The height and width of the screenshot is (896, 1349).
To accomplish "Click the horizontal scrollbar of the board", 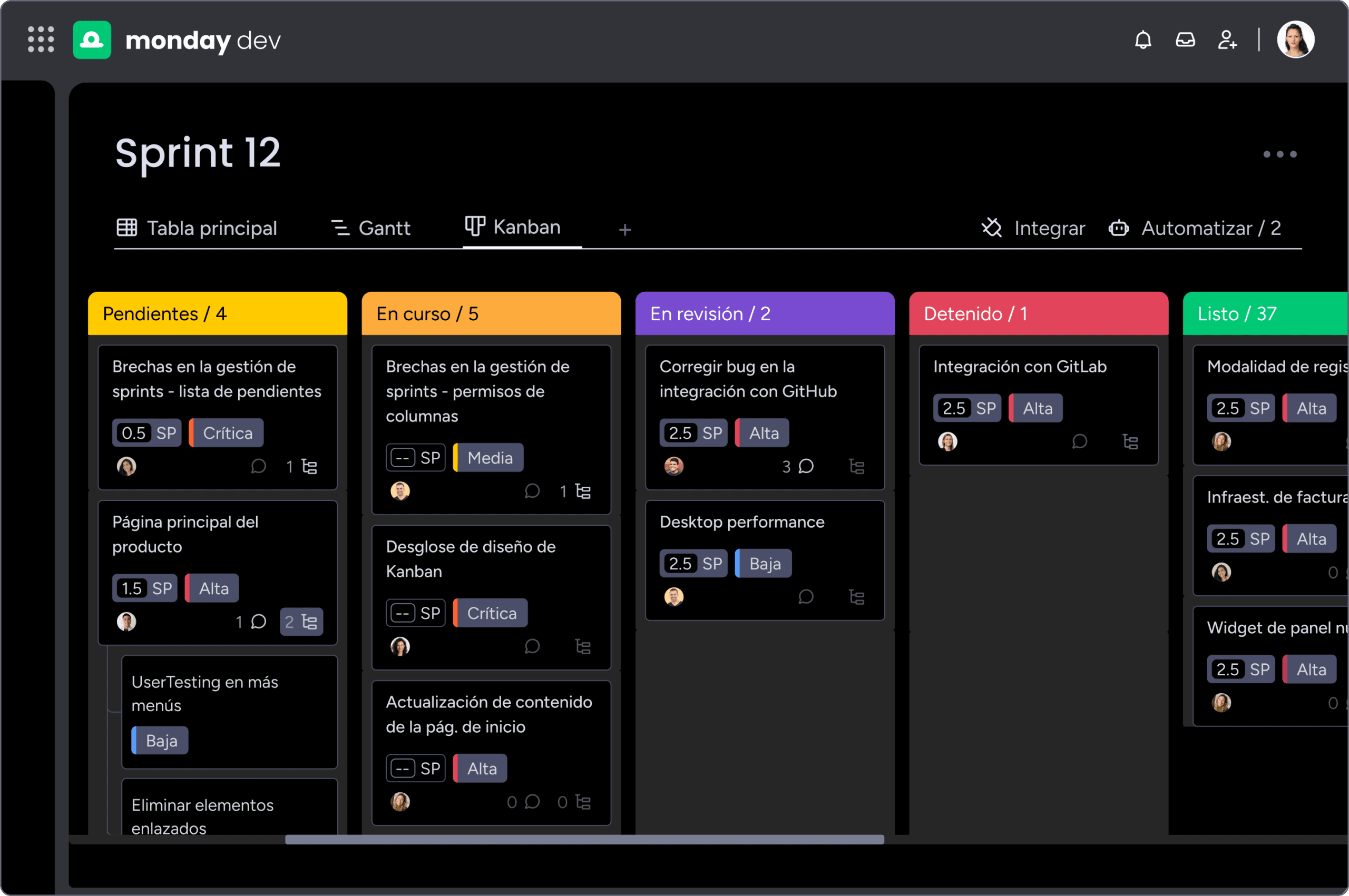I will [584, 840].
